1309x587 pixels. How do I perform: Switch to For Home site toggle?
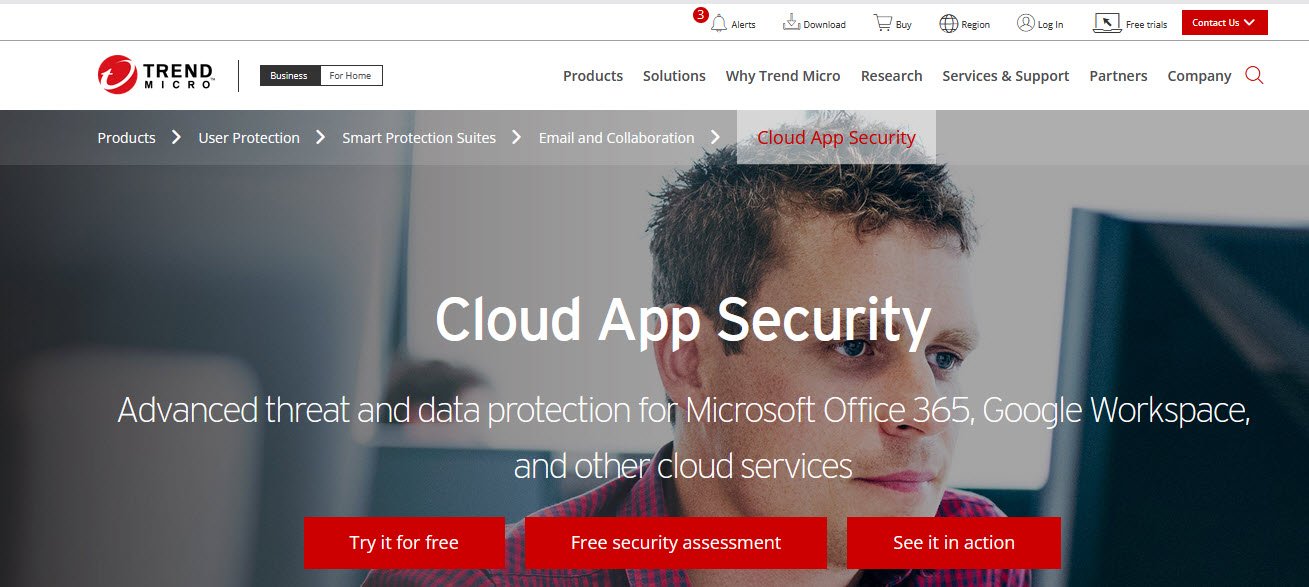[x=351, y=76]
